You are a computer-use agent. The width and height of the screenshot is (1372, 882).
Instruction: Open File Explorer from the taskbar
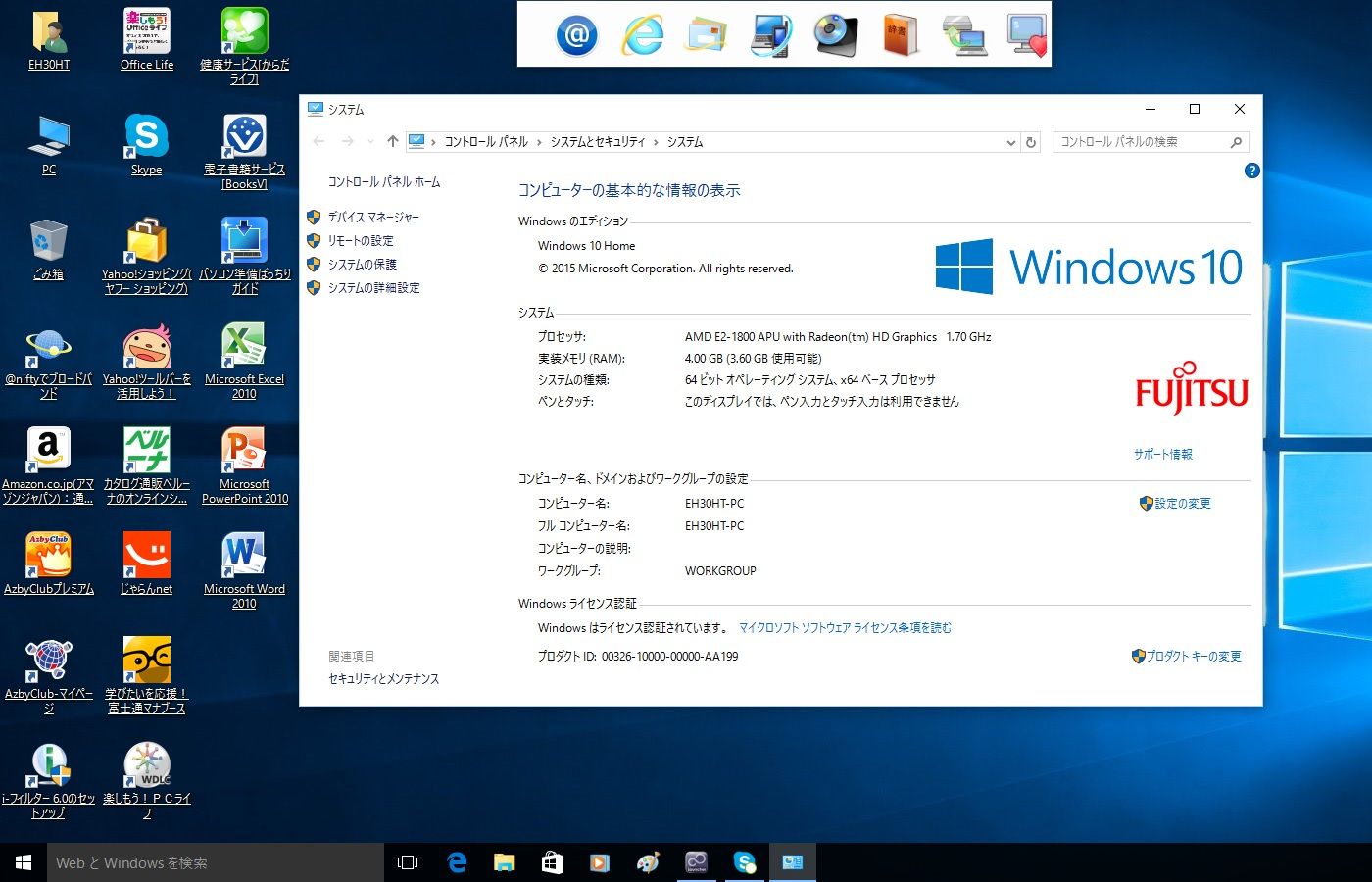point(504,862)
